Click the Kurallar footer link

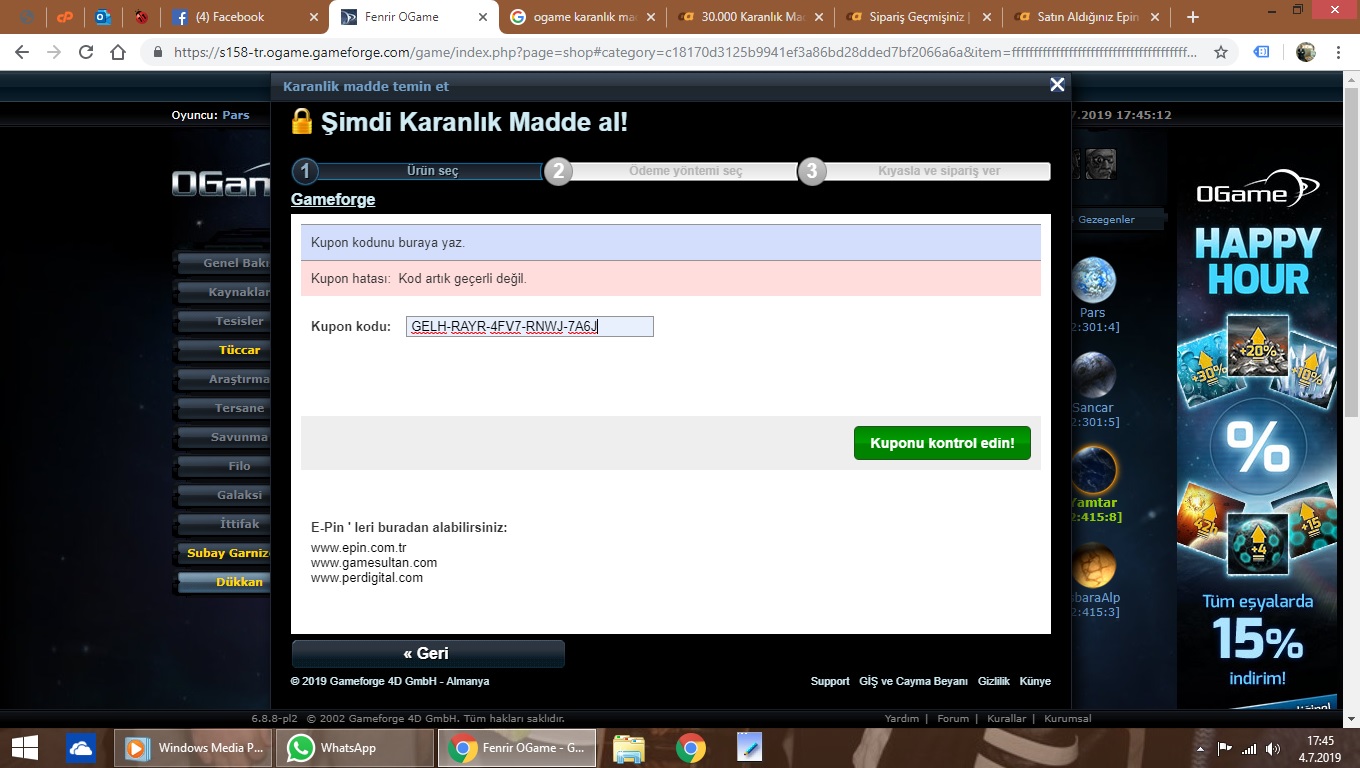click(x=1006, y=718)
